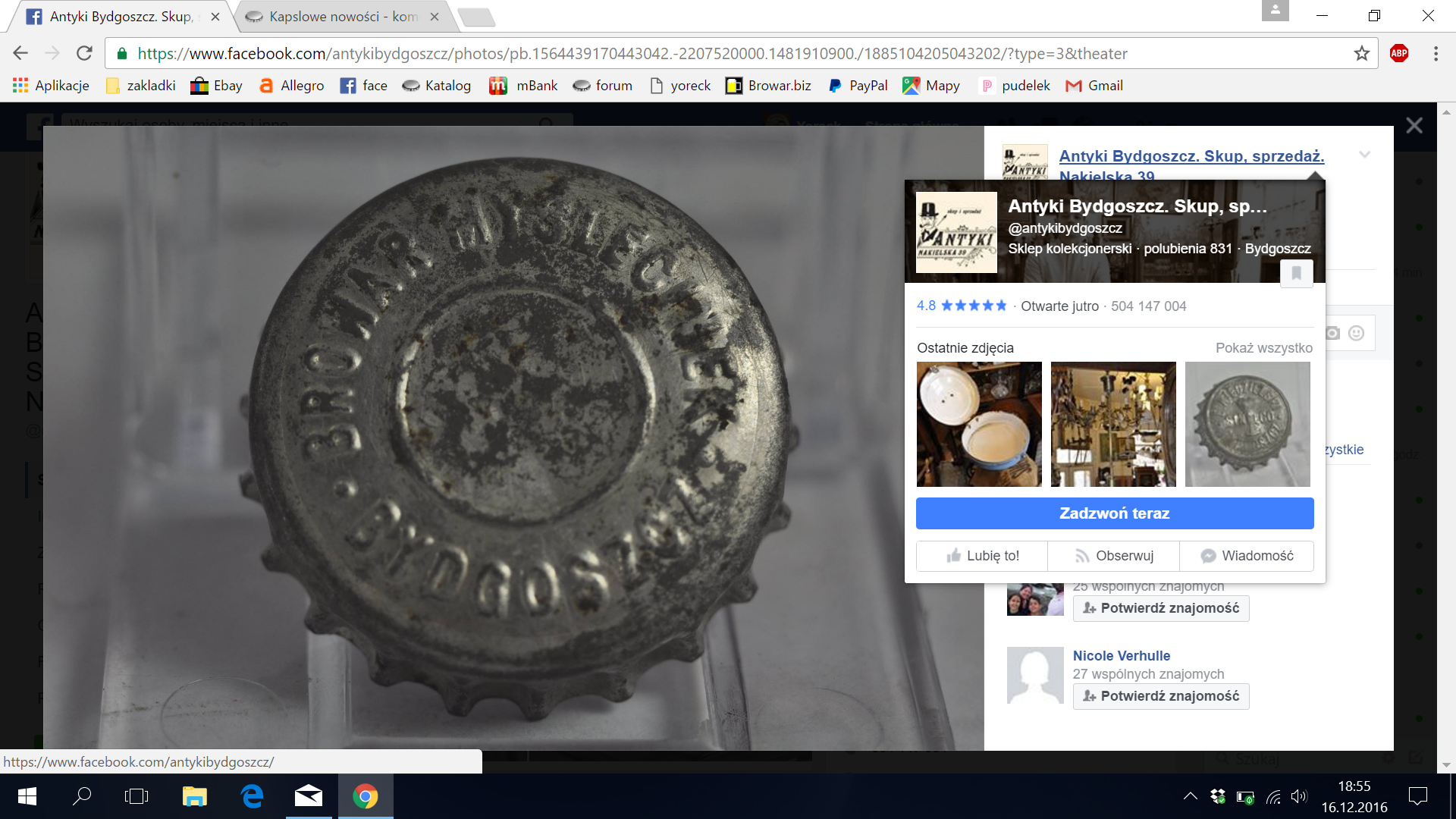The height and width of the screenshot is (819, 1456).
Task: Click the camera icon in comment box
Action: point(1332,333)
